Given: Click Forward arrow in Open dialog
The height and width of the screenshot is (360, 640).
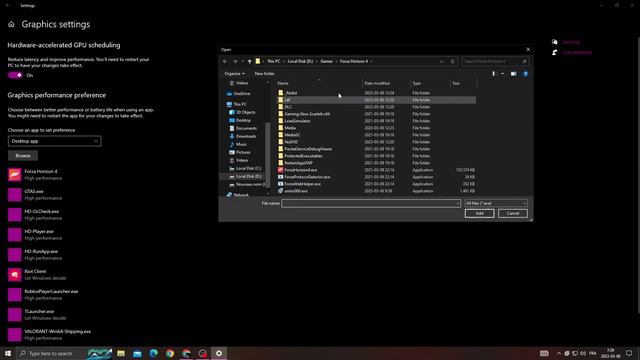Looking at the screenshot, I should (235, 61).
